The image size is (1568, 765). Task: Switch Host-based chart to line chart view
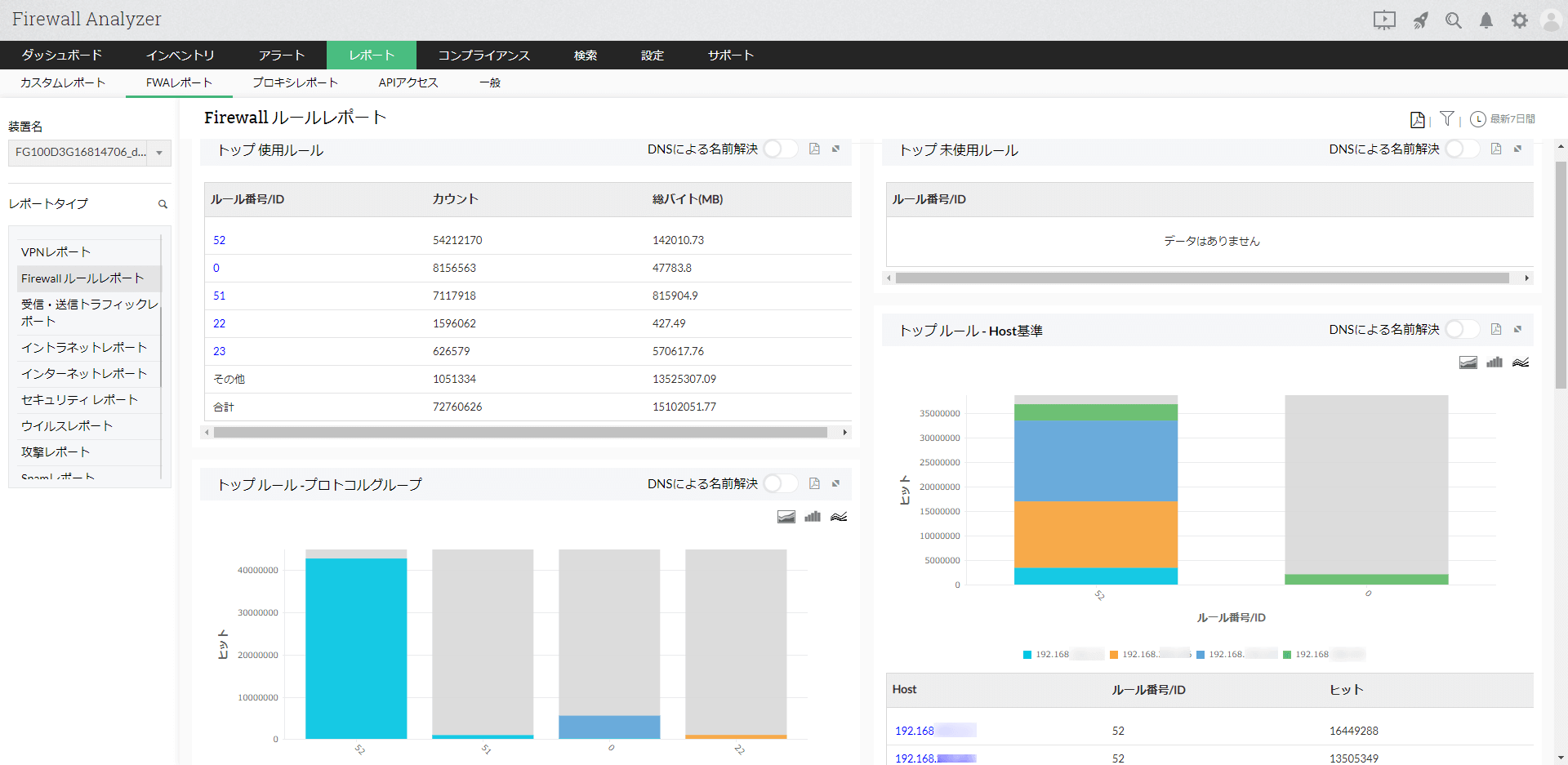click(1520, 362)
